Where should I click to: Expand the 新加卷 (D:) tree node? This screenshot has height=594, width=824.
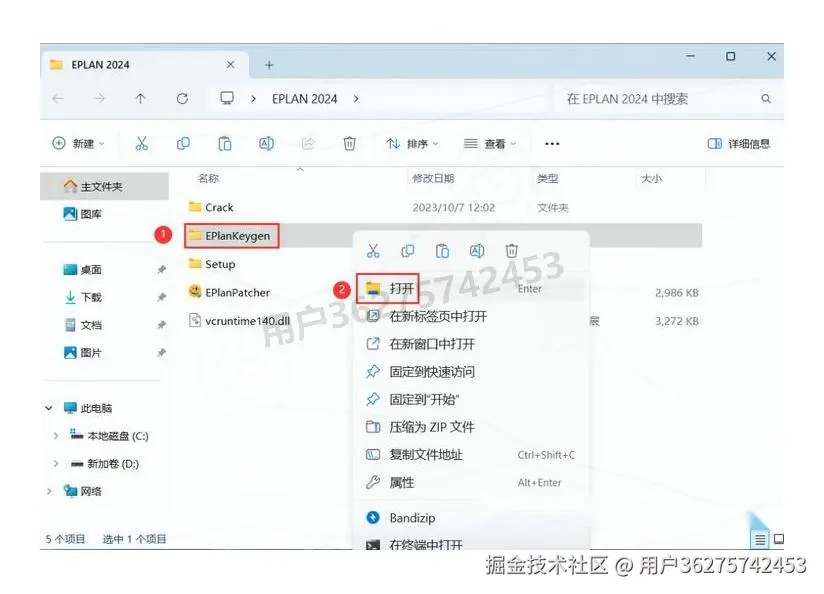tap(56, 464)
